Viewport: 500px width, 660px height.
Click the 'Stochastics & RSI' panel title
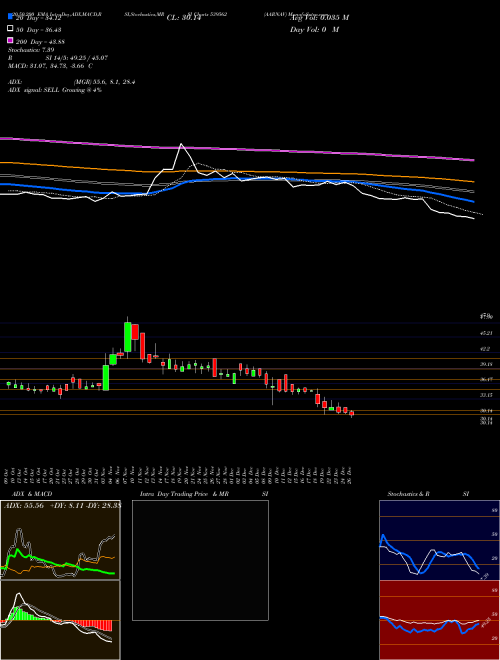point(428,494)
